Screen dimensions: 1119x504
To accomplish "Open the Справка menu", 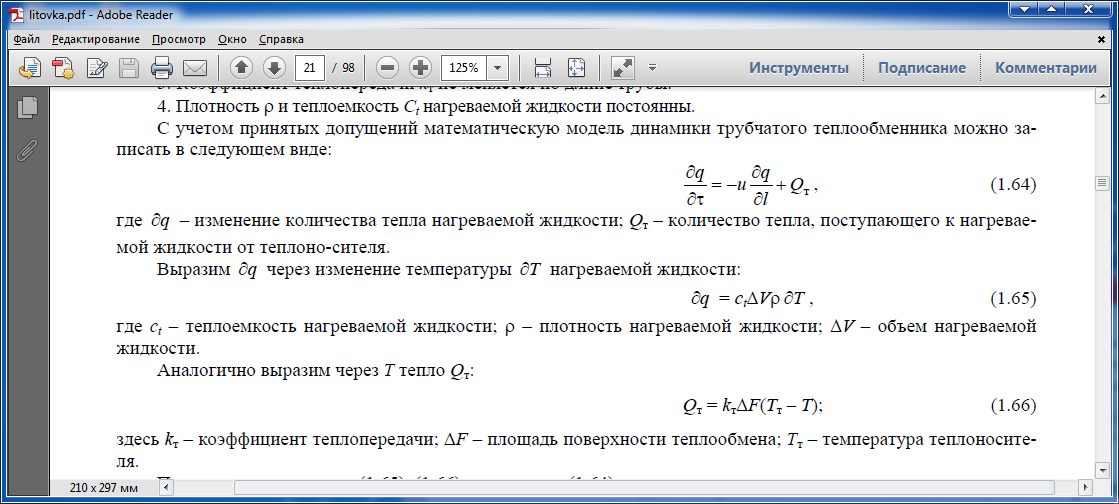I will (281, 39).
